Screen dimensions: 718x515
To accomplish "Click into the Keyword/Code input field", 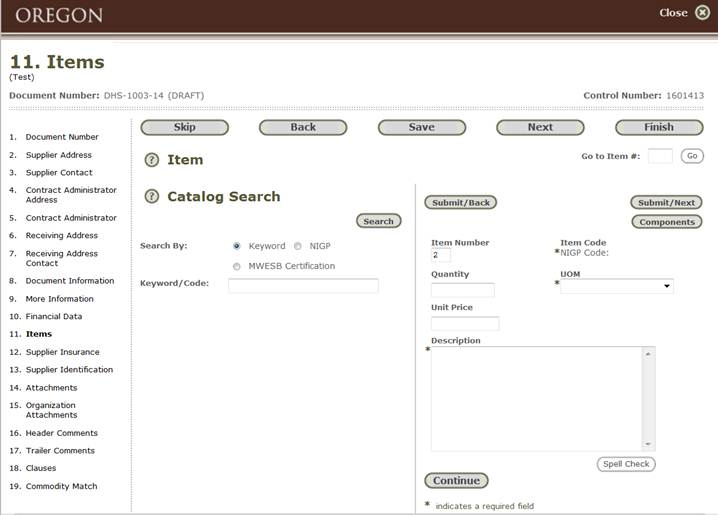I will (303, 286).
